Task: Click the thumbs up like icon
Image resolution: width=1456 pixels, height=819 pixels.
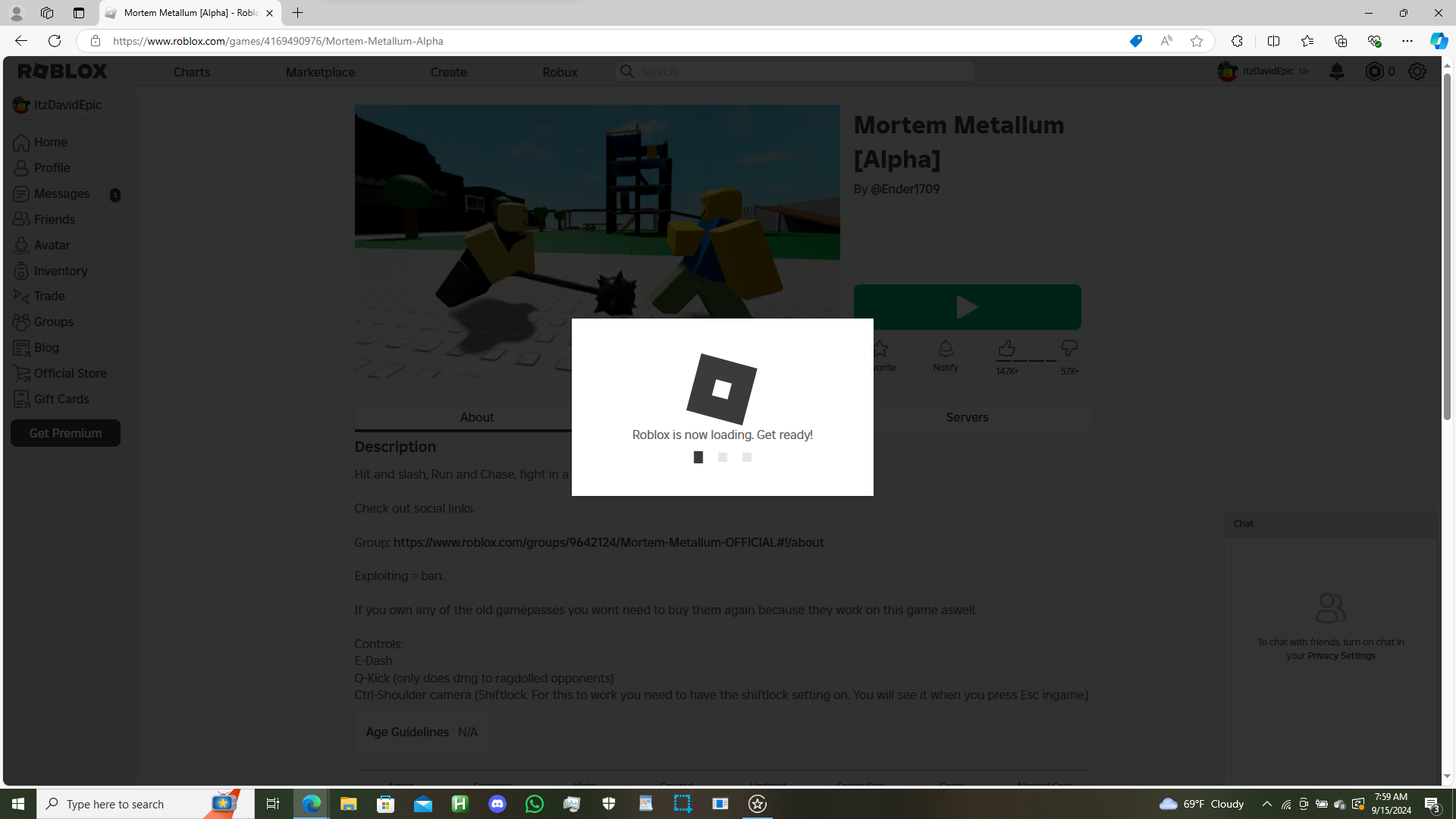Action: point(1006,348)
